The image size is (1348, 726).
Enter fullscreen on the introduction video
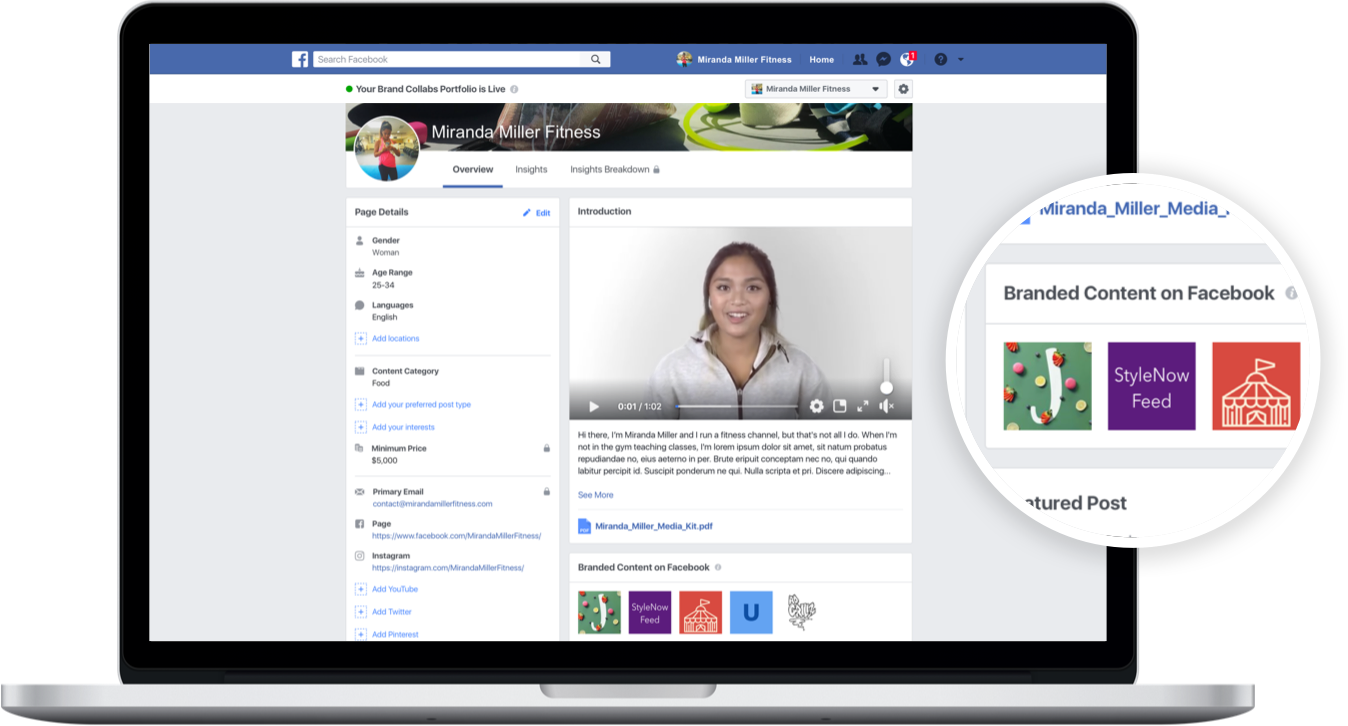[x=863, y=406]
